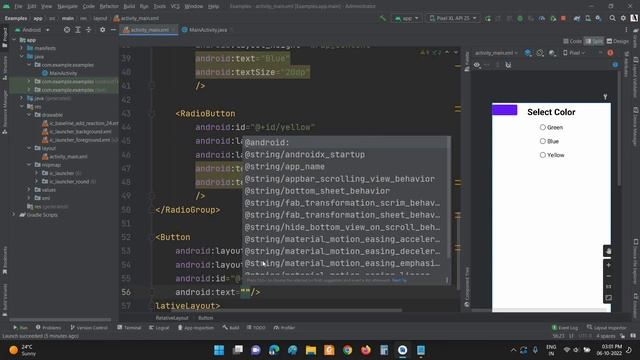The image size is (640, 360).
Task: Toggle the view options eye icon in preview
Action: click(477, 65)
